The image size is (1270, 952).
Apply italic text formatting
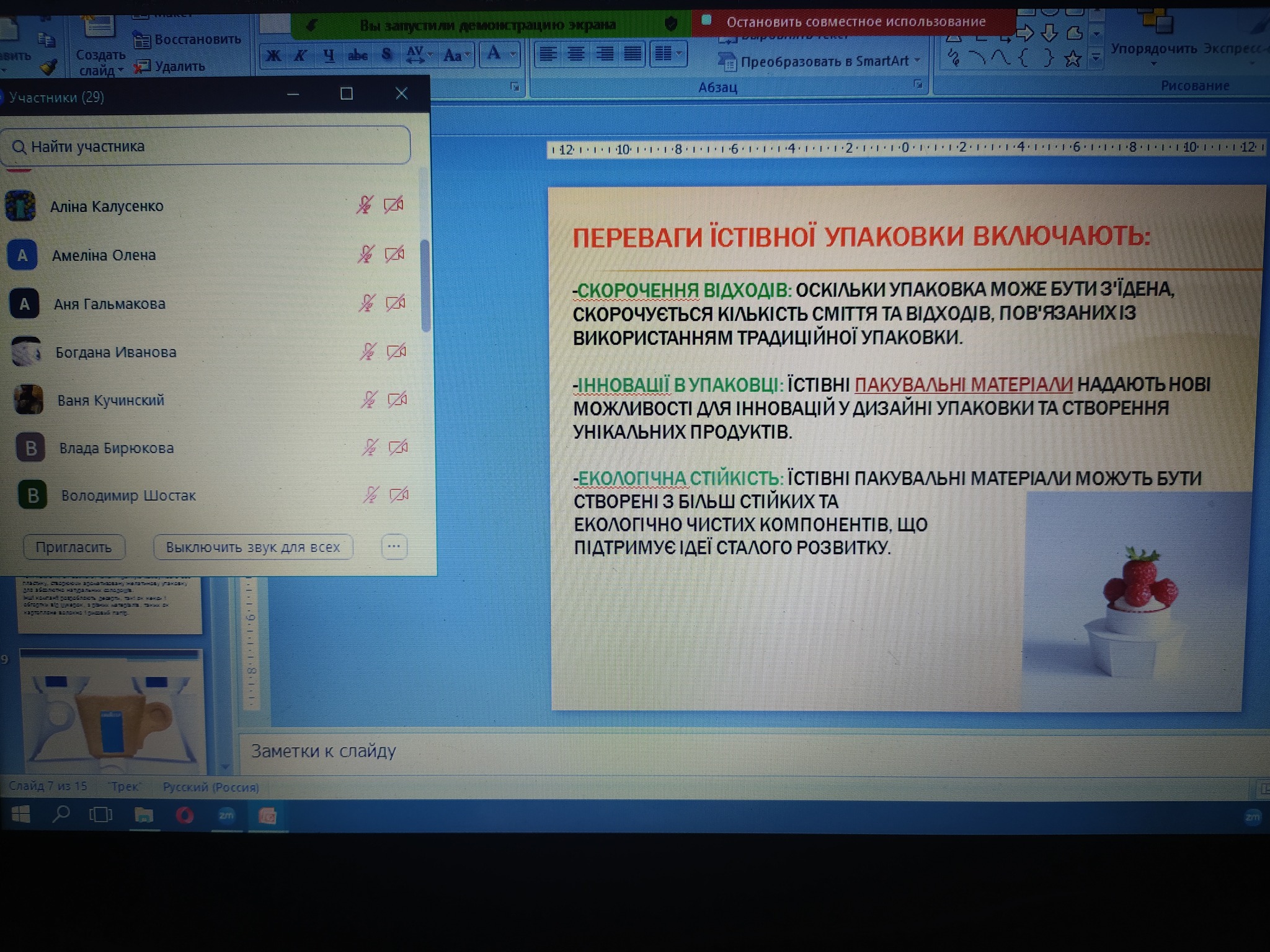tap(301, 56)
